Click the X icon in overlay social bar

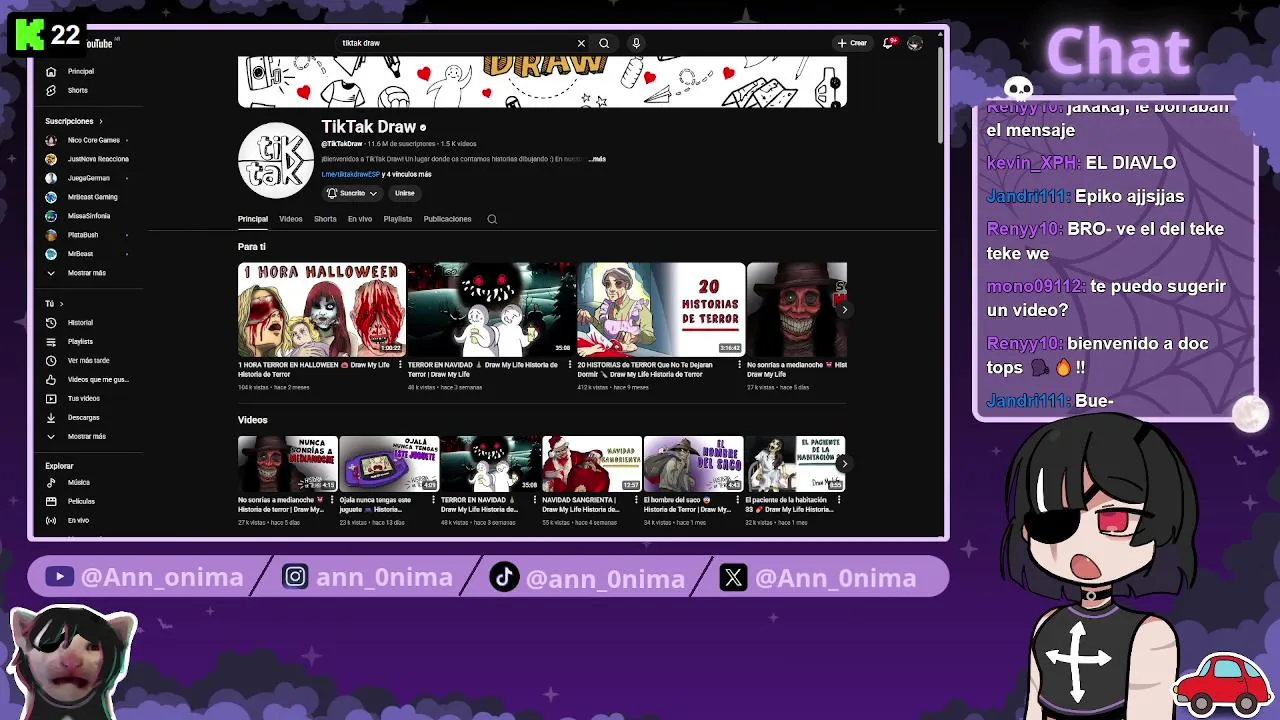pyautogui.click(x=733, y=577)
